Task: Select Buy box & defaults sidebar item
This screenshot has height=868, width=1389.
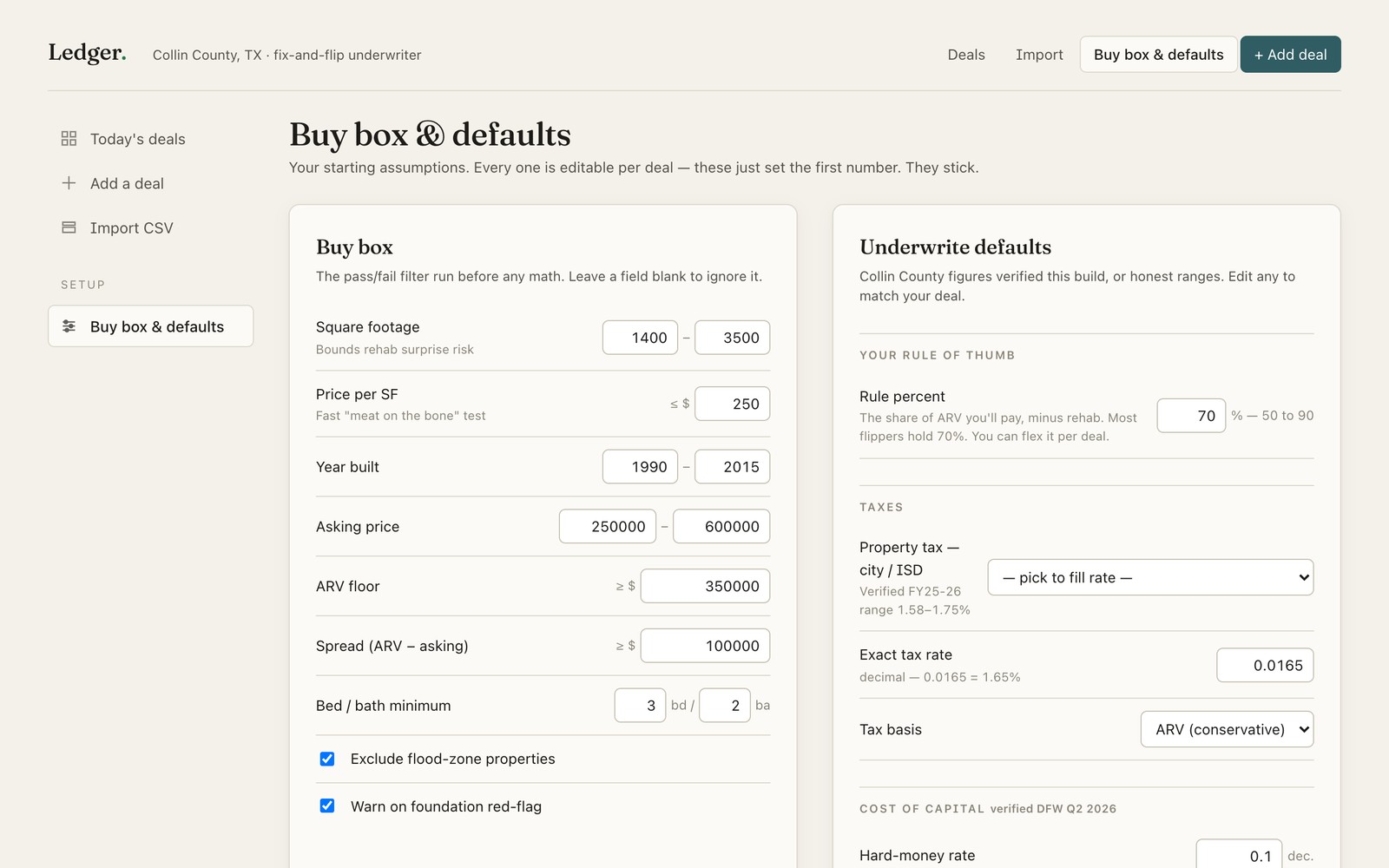Action: tap(150, 326)
